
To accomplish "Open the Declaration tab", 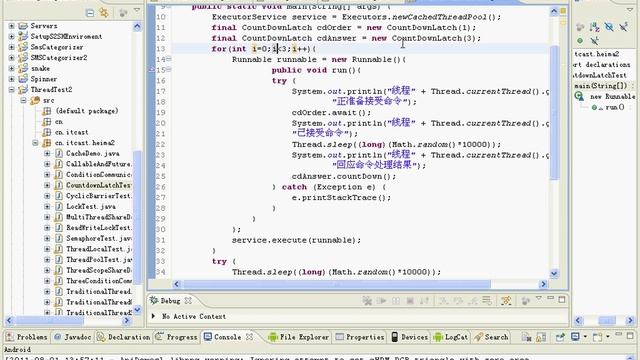I will [x=124, y=337].
